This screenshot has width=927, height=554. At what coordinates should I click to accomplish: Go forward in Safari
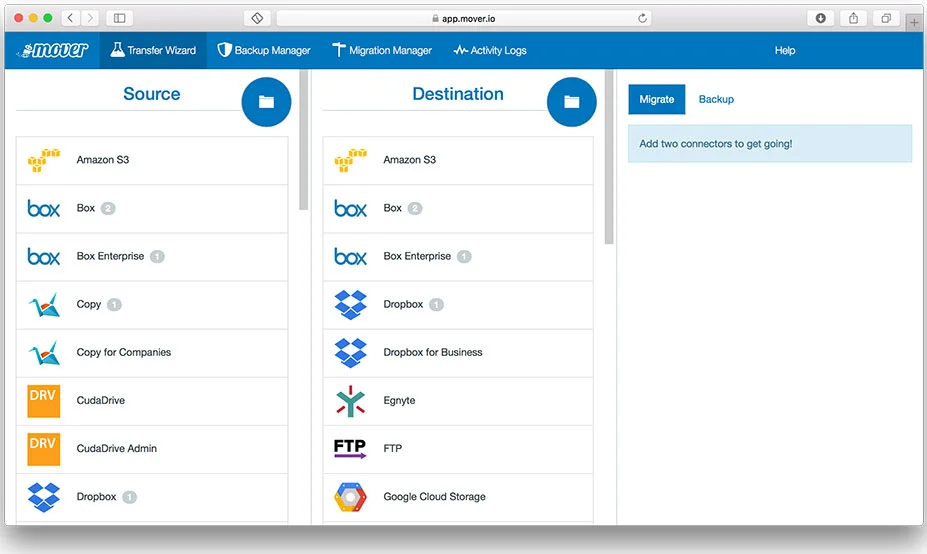90,18
